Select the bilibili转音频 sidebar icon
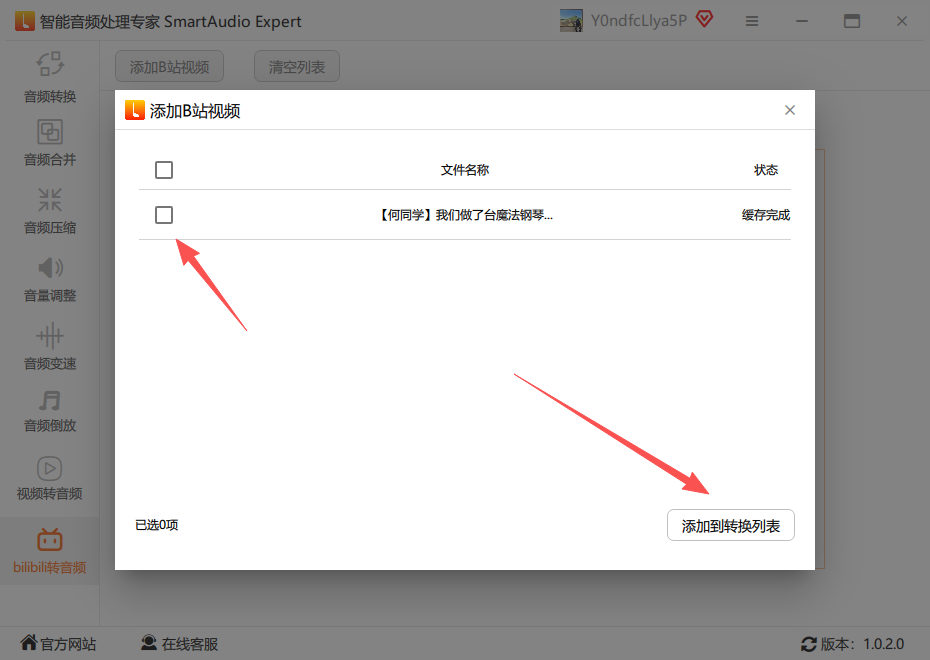Image resolution: width=930 pixels, height=660 pixels. click(x=50, y=539)
